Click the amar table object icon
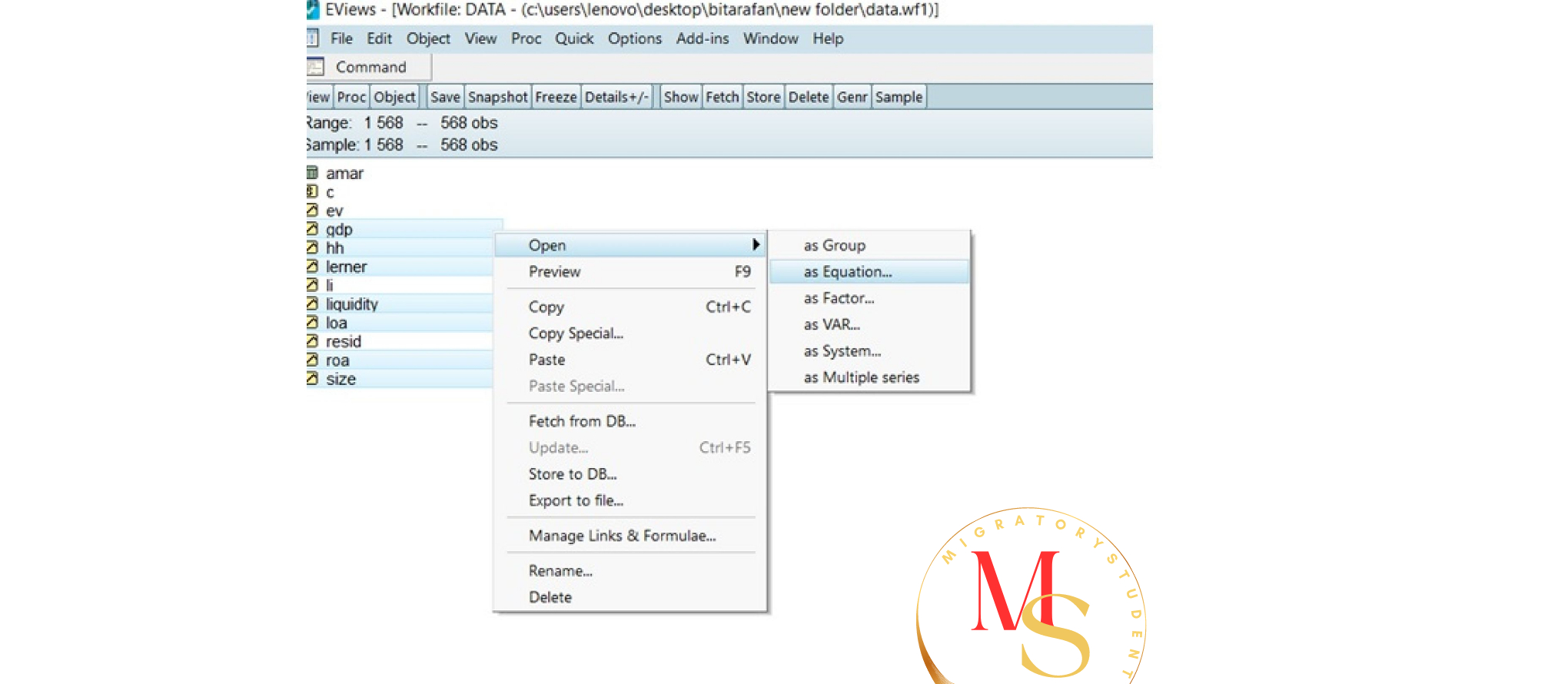 312,173
